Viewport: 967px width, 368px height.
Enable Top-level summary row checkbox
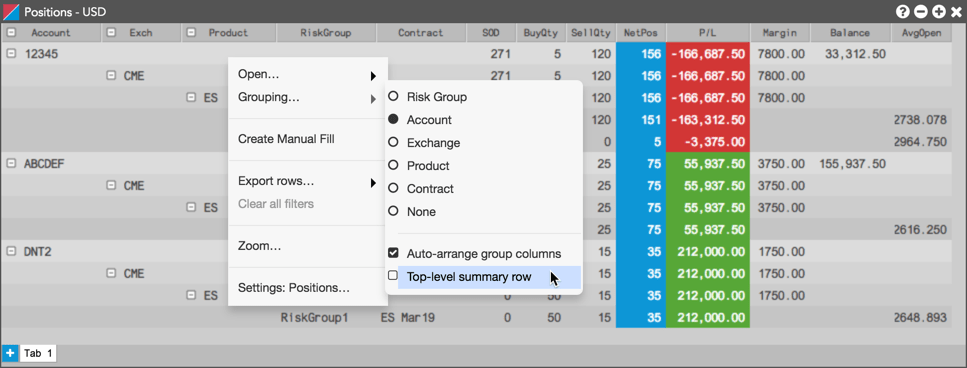coord(392,276)
